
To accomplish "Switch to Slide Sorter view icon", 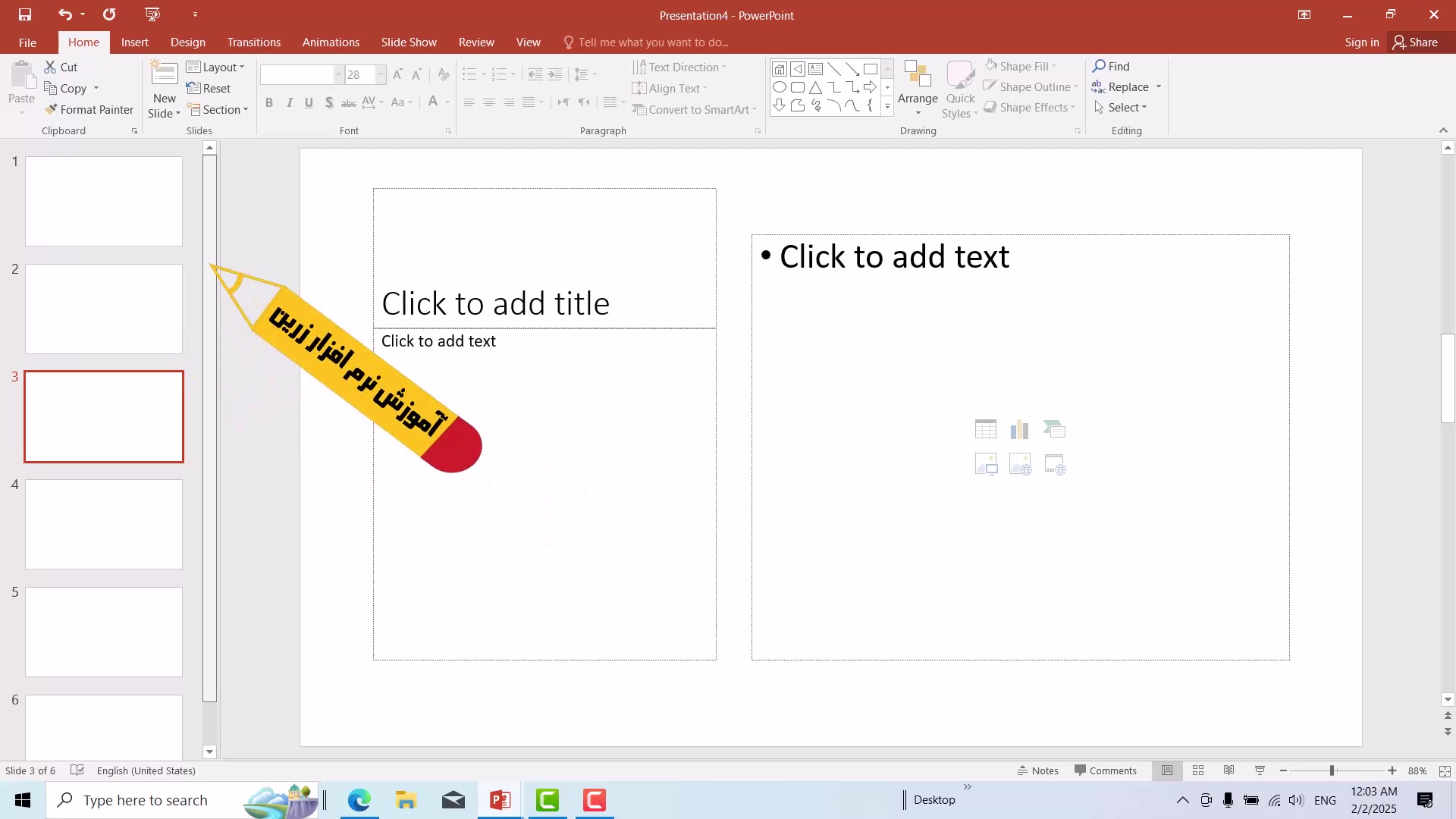I will pyautogui.click(x=1198, y=770).
